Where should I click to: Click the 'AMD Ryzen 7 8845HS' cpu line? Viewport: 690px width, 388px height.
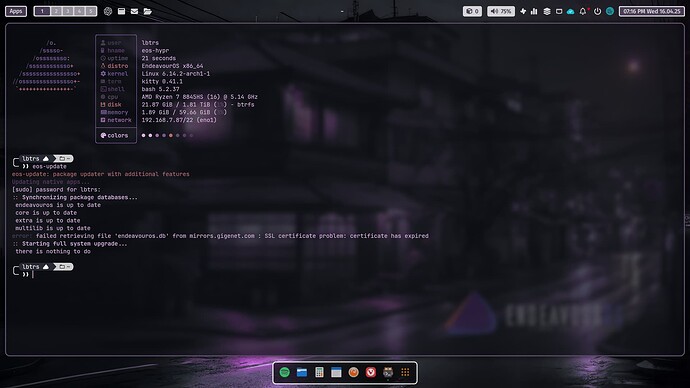(200, 97)
